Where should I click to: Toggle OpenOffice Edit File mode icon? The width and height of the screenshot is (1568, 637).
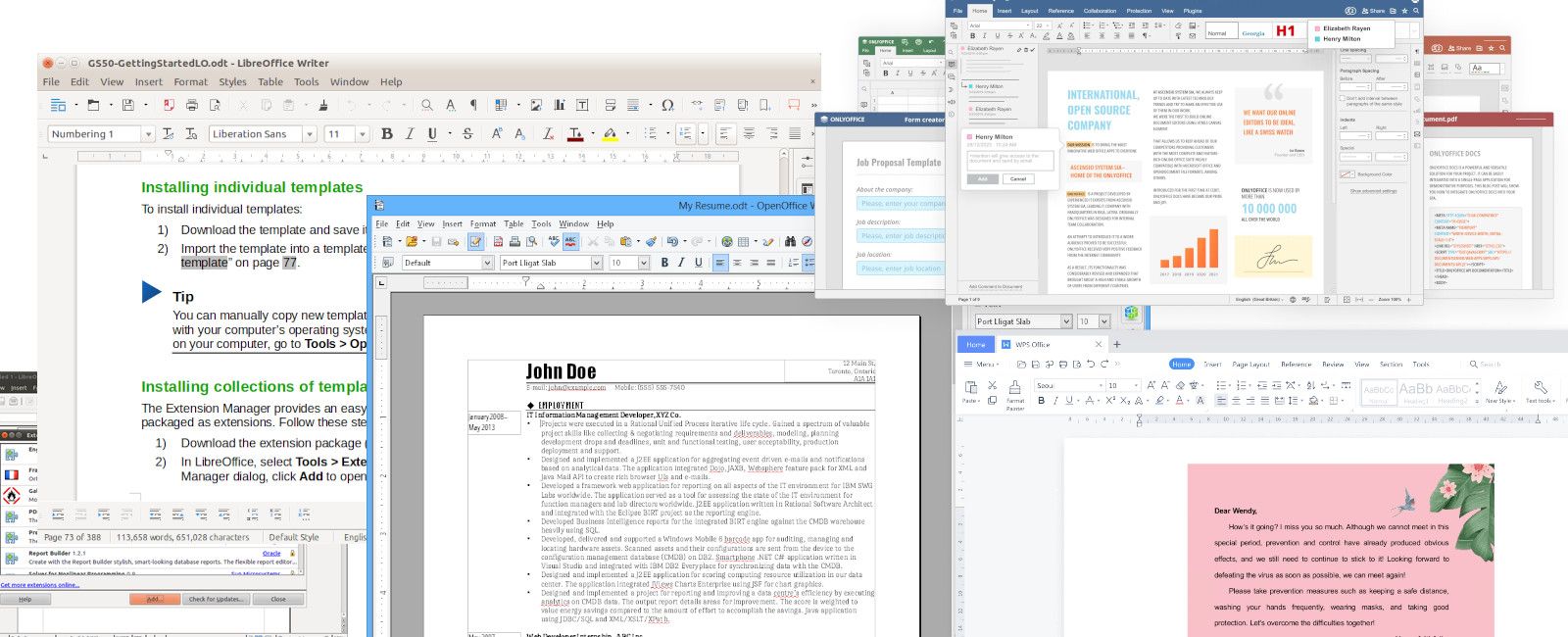(475, 241)
